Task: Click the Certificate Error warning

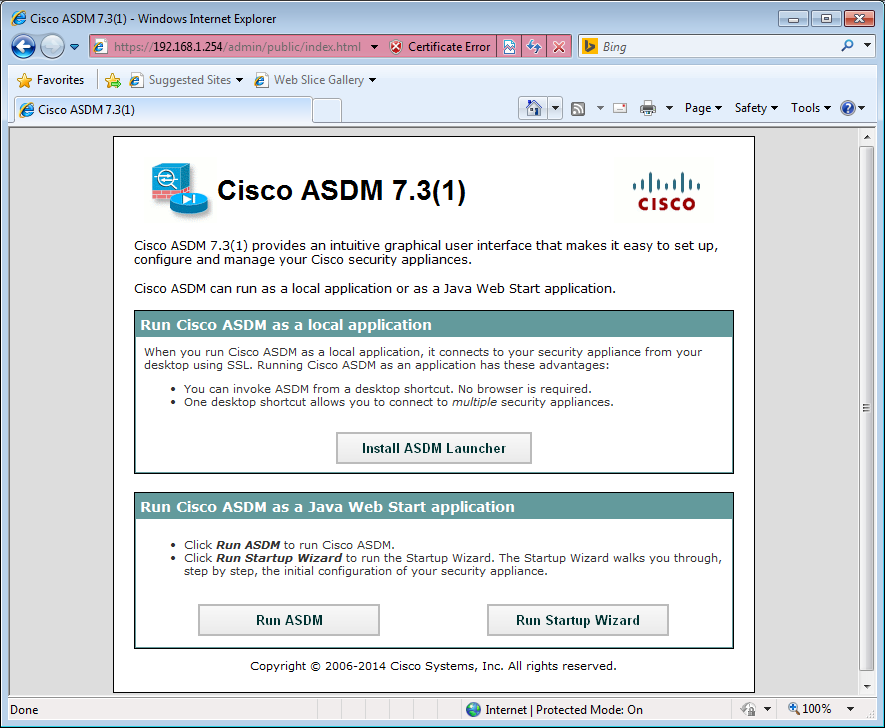Action: coord(440,47)
